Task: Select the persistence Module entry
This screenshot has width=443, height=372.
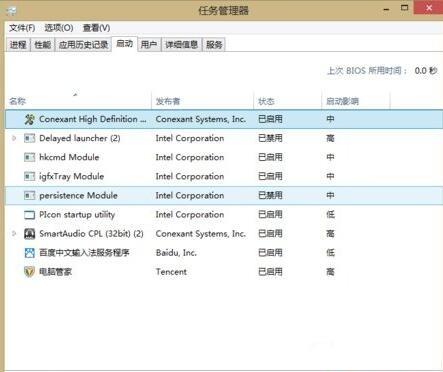Action: (x=78, y=195)
